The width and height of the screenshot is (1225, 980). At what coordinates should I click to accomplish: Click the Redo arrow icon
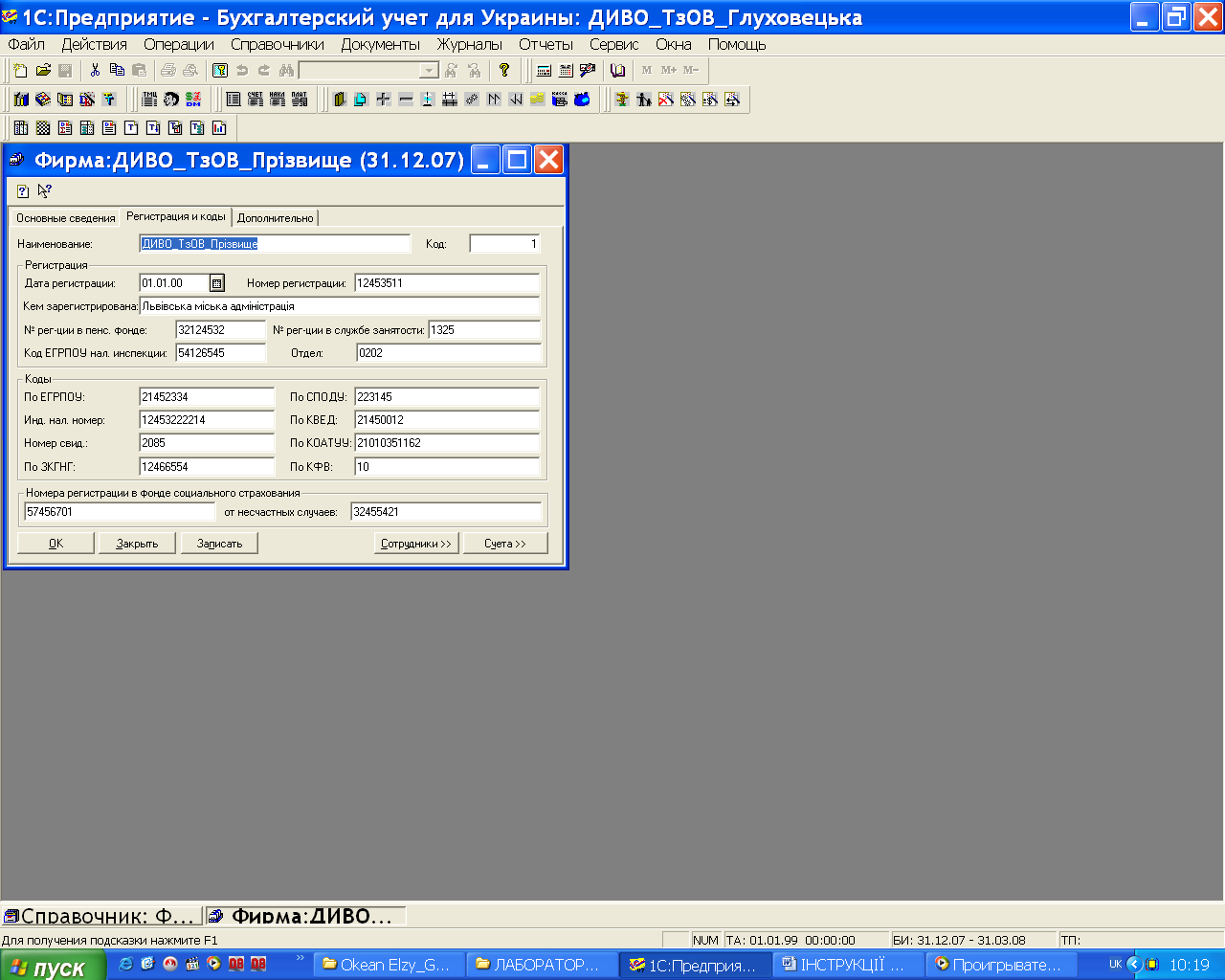pyautogui.click(x=264, y=70)
